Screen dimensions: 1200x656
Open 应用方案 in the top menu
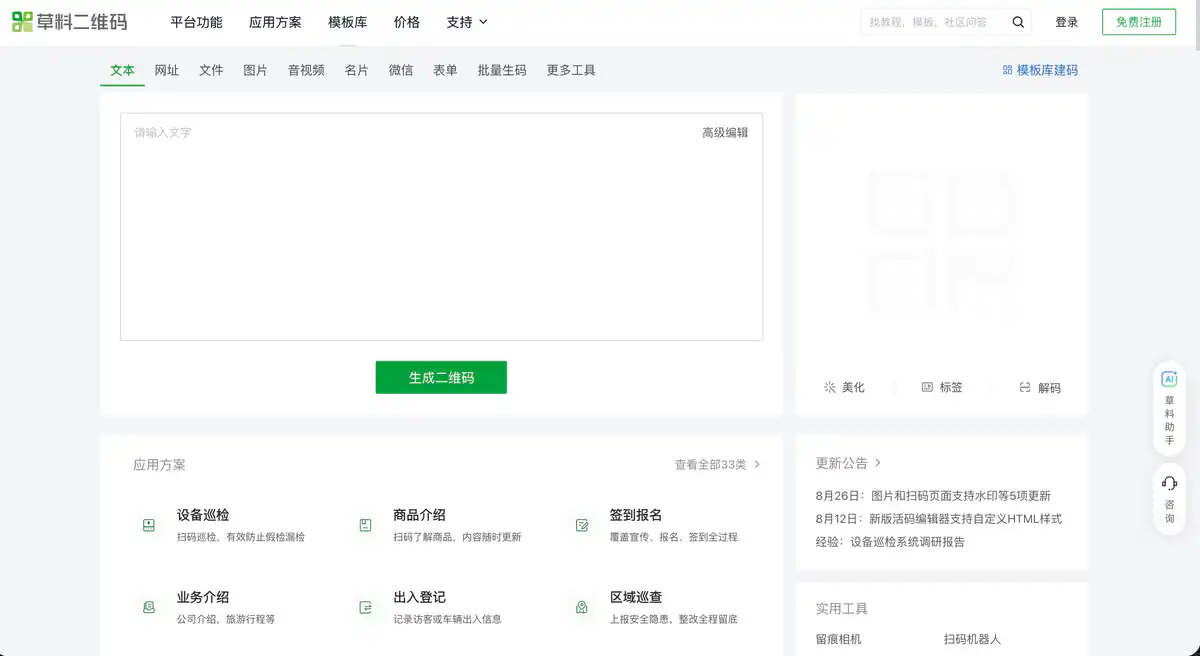[x=275, y=22]
